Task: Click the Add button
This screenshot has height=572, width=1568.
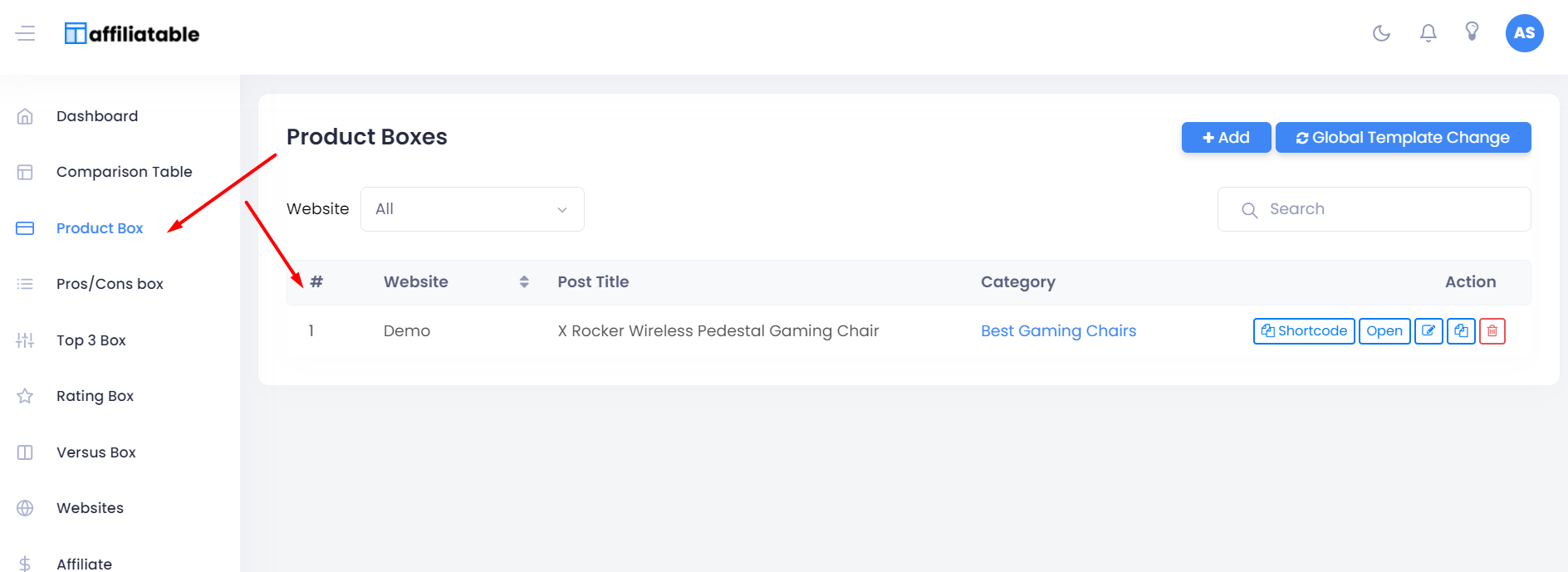Action: tap(1226, 138)
